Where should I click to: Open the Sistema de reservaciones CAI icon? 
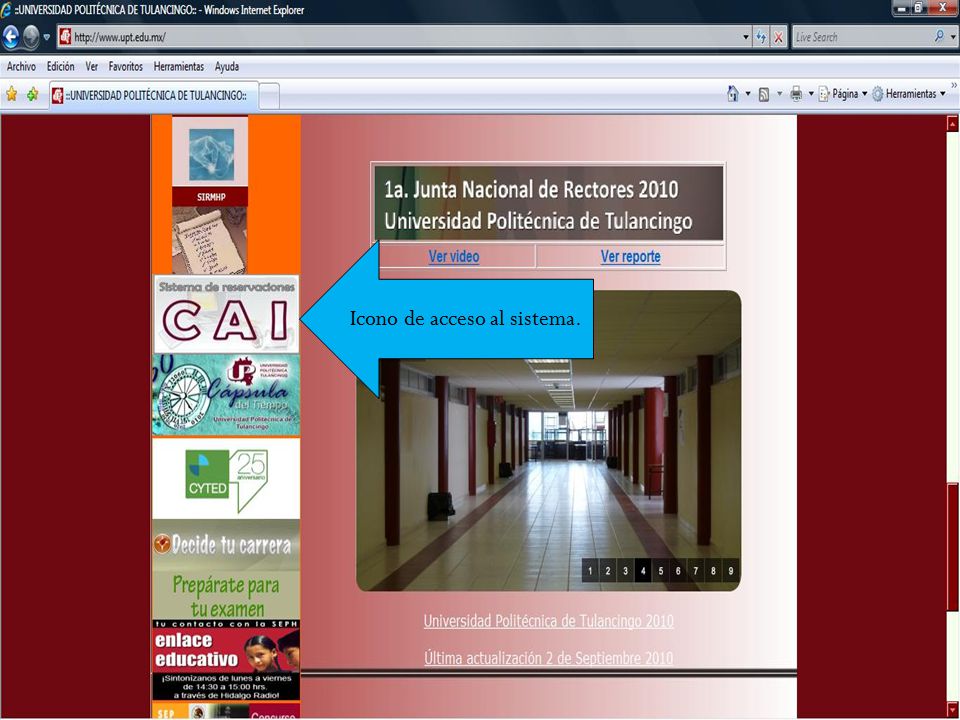tap(226, 314)
